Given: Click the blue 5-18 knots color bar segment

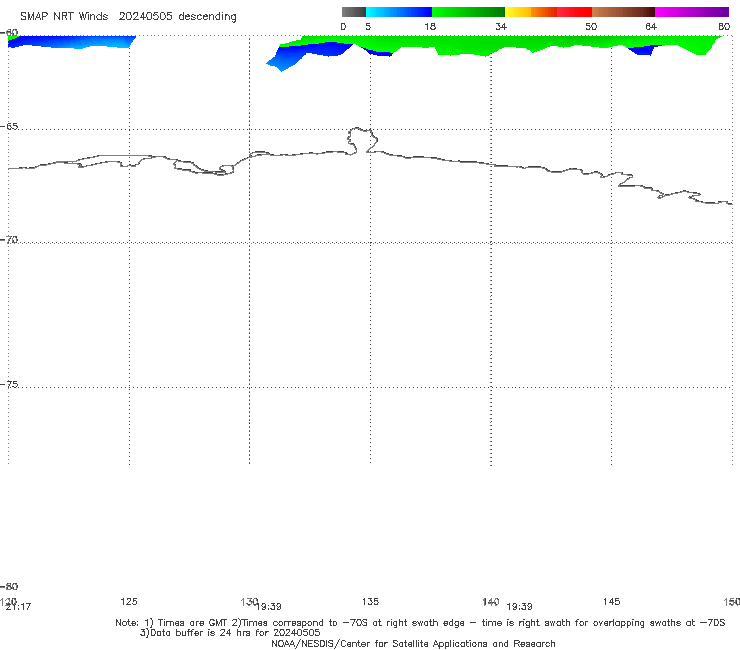Looking at the screenshot, I should pos(399,12).
